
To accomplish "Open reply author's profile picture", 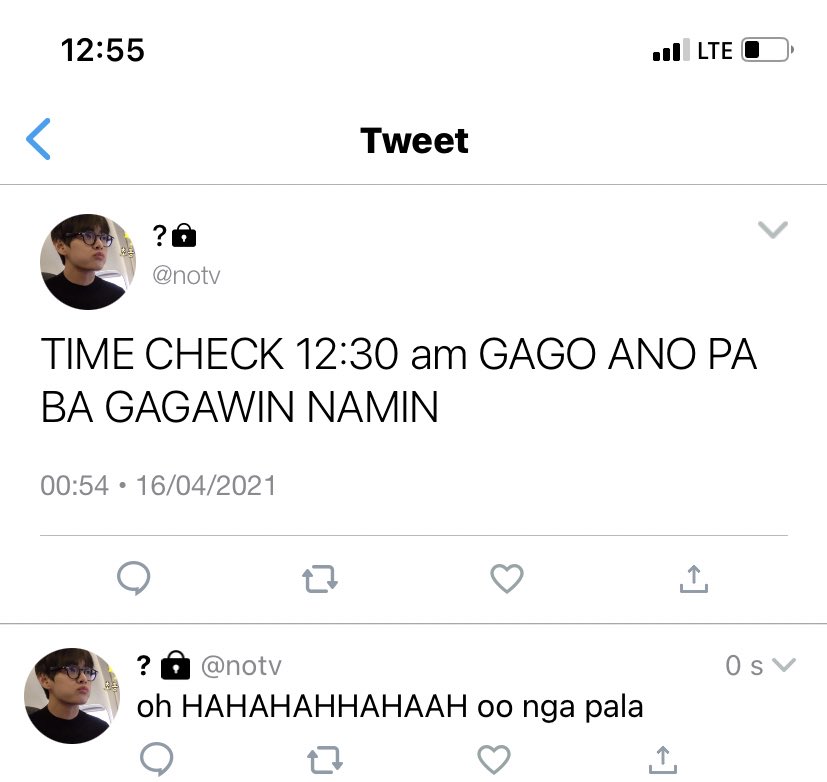I will [x=72, y=696].
